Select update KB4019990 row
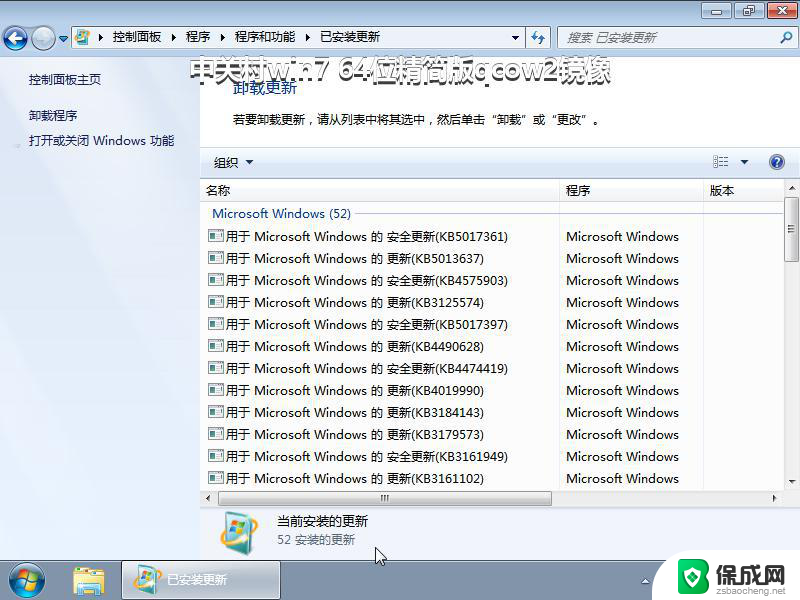 coord(492,390)
